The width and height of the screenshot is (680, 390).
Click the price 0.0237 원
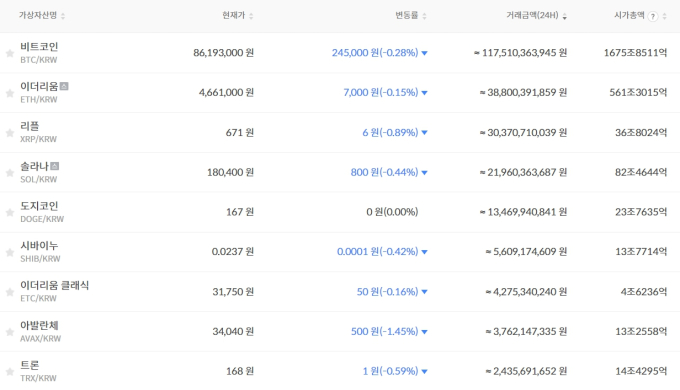click(233, 252)
